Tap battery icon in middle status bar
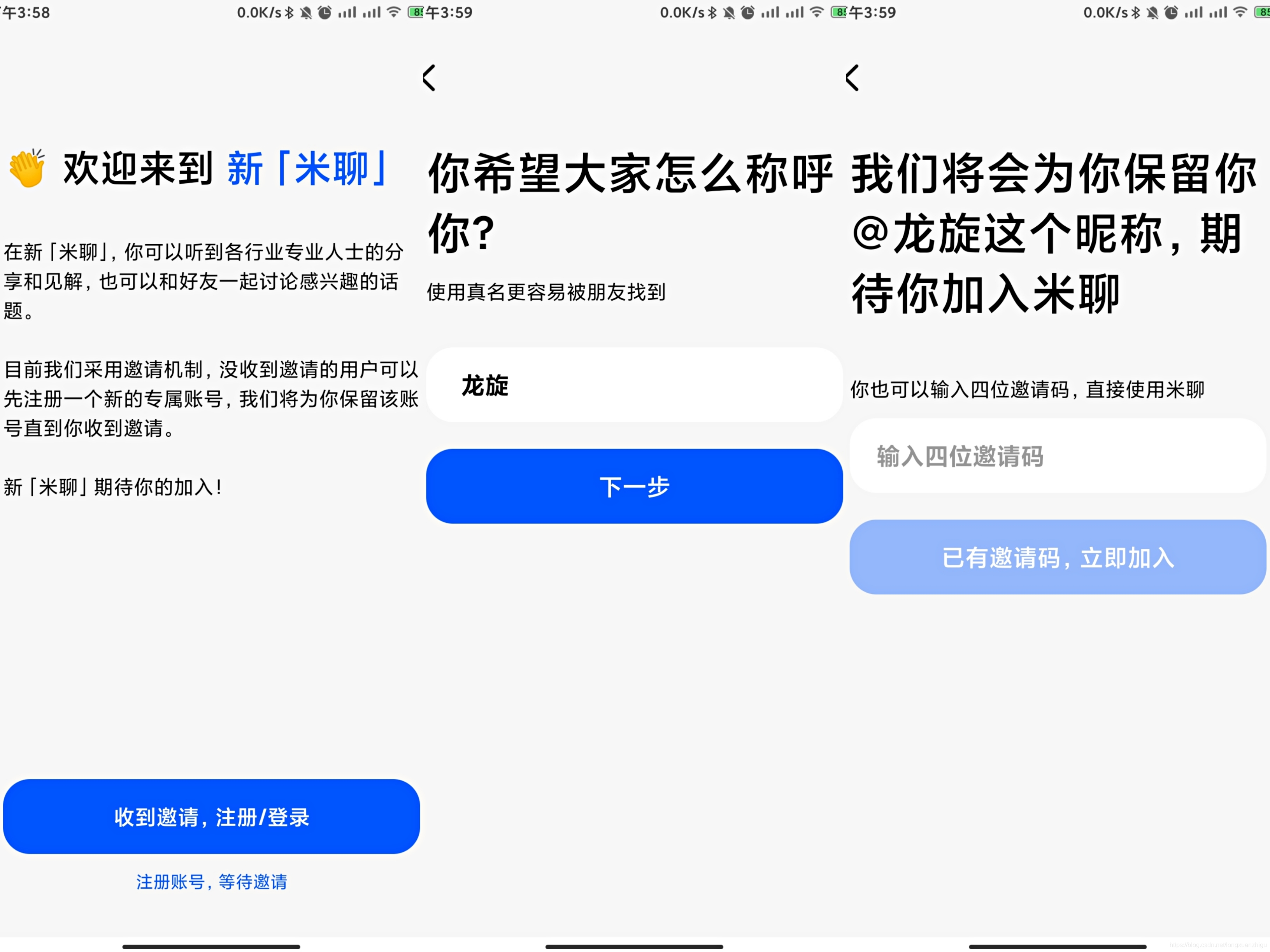The image size is (1270, 952). pos(839,12)
